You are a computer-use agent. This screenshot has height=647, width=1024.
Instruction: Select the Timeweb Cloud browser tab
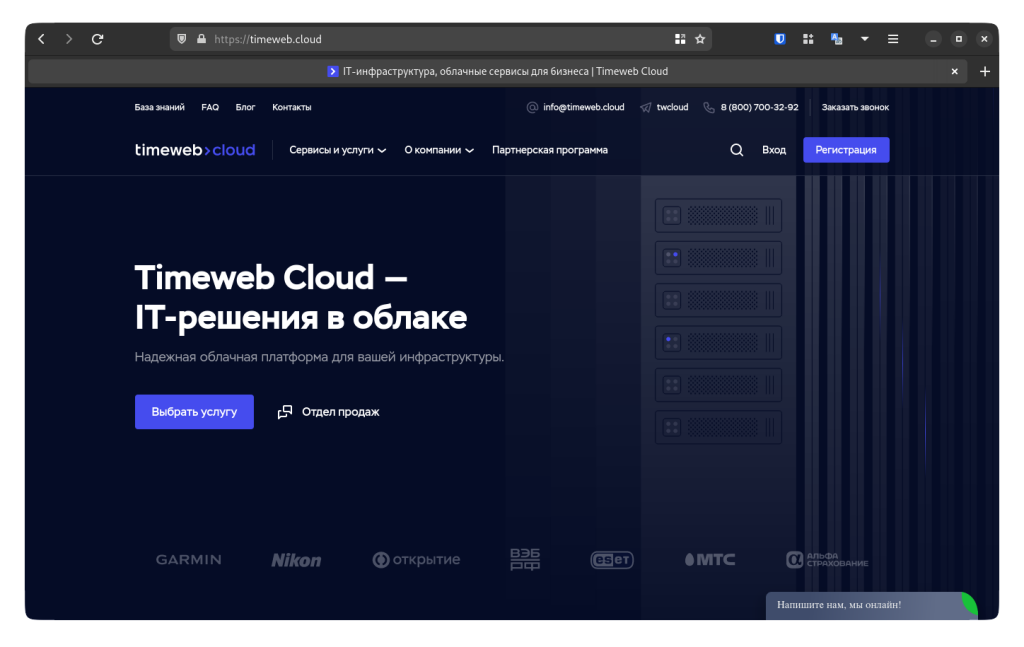[498, 72]
